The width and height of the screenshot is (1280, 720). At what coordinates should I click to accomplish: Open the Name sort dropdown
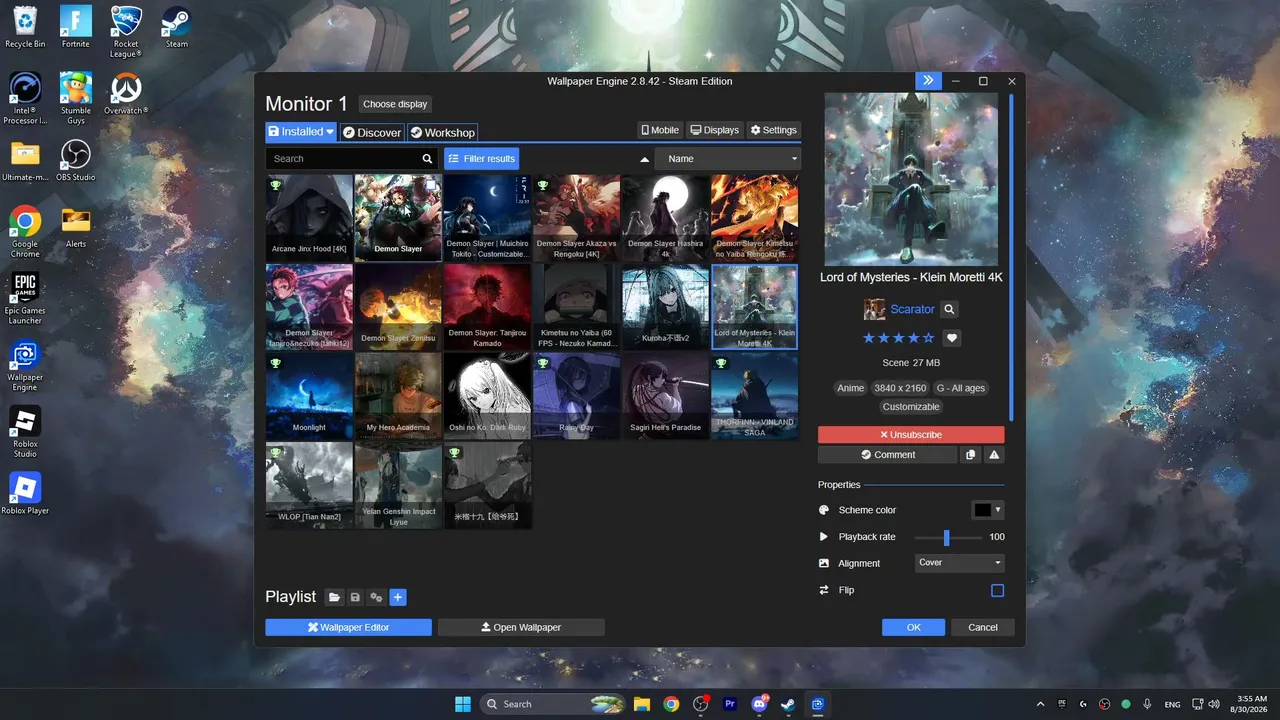(x=728, y=158)
